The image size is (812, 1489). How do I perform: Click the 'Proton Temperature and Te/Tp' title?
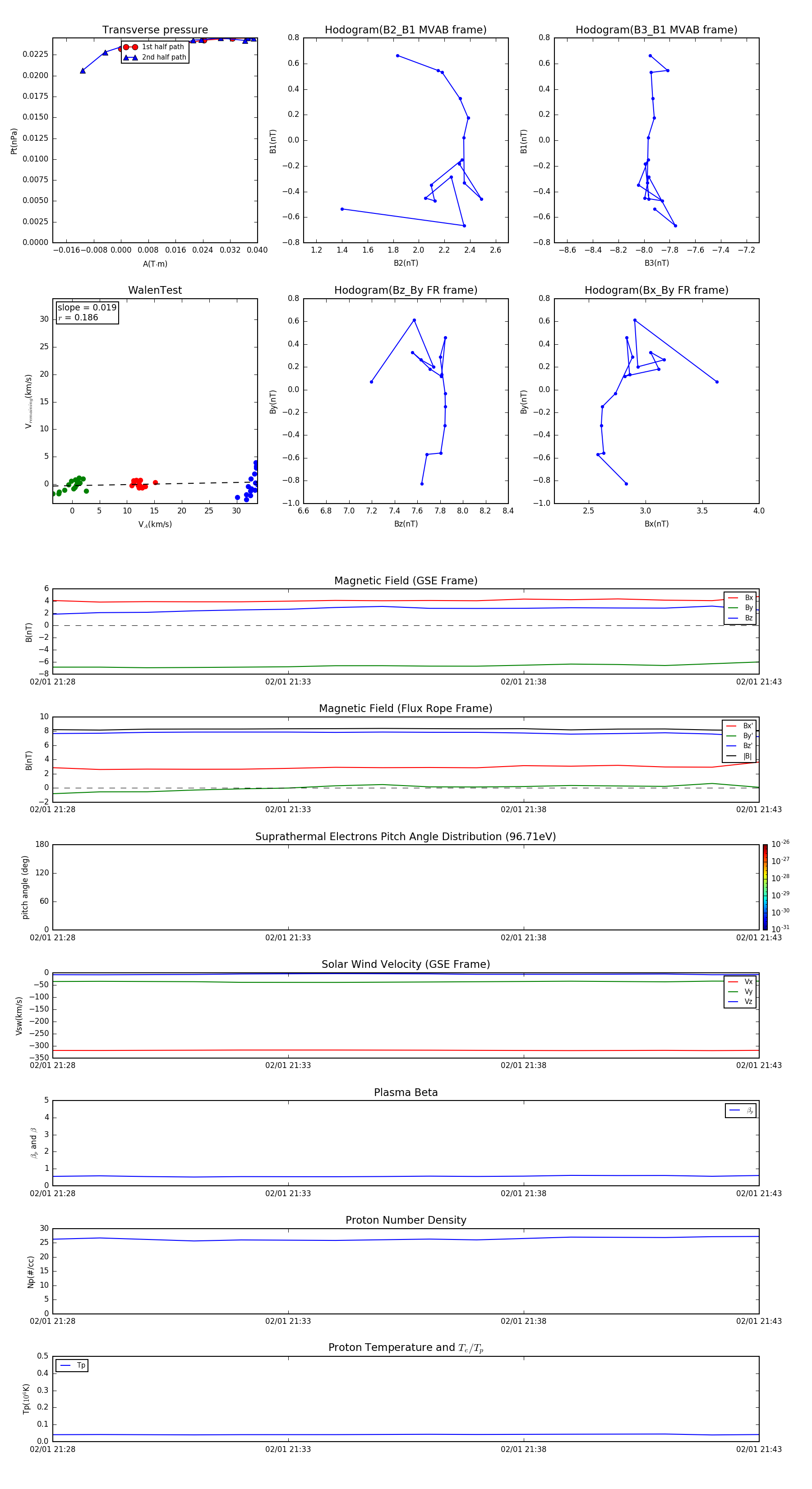(406, 1348)
